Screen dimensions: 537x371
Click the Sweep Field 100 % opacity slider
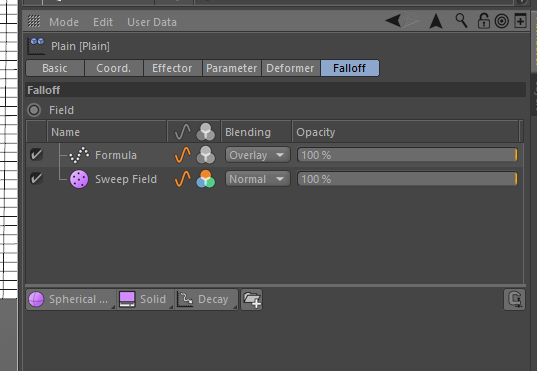[407, 179]
